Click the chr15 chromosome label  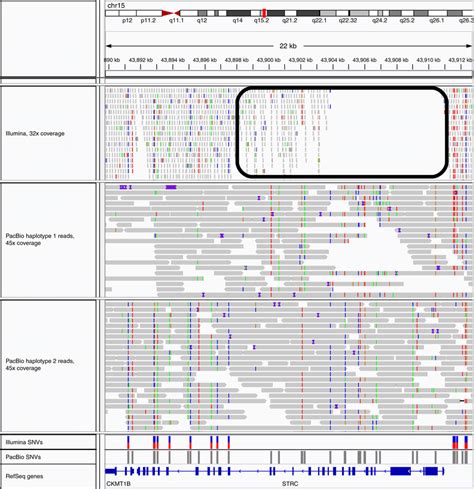pos(116,5)
